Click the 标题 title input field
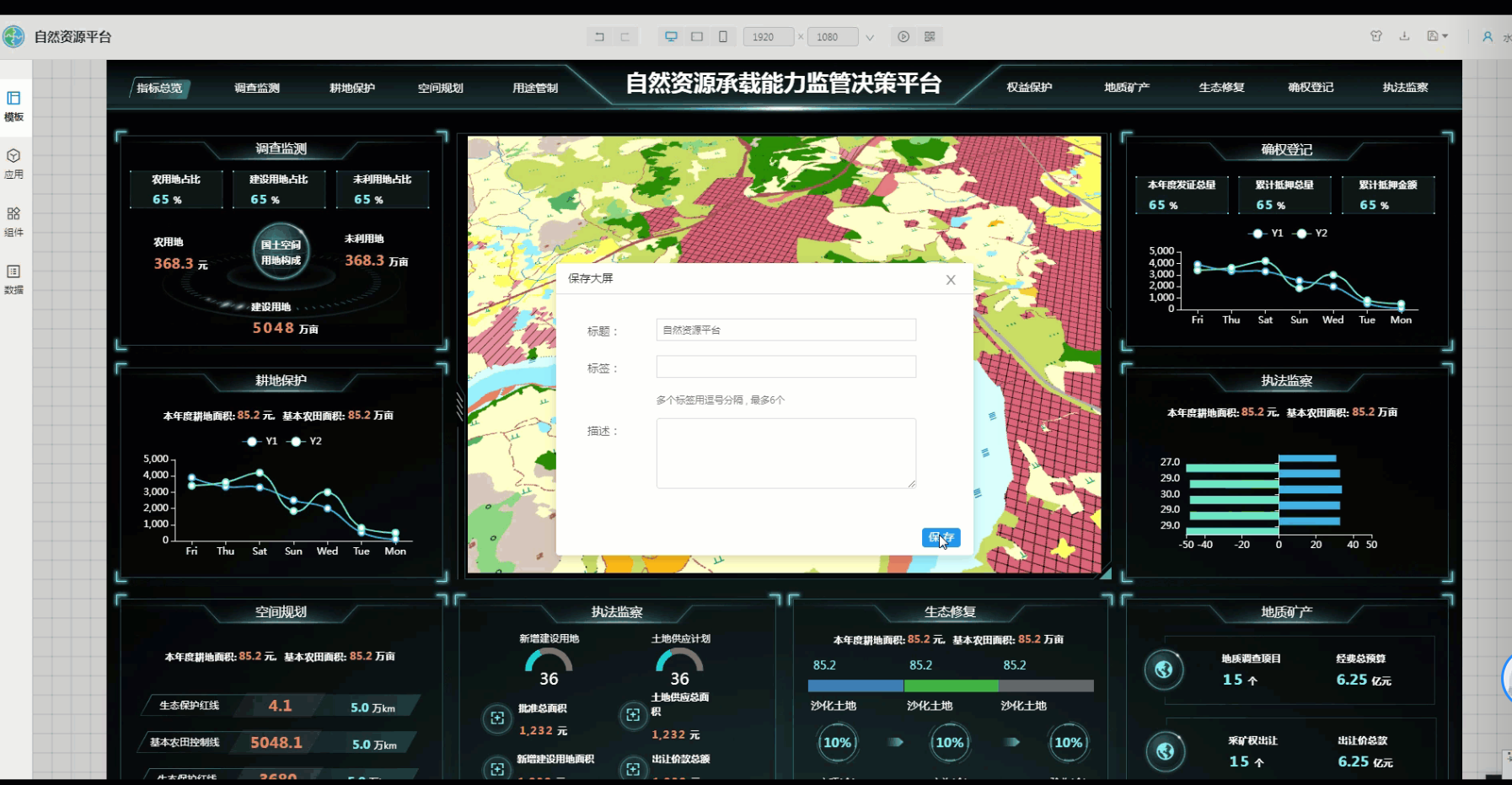 (786, 330)
